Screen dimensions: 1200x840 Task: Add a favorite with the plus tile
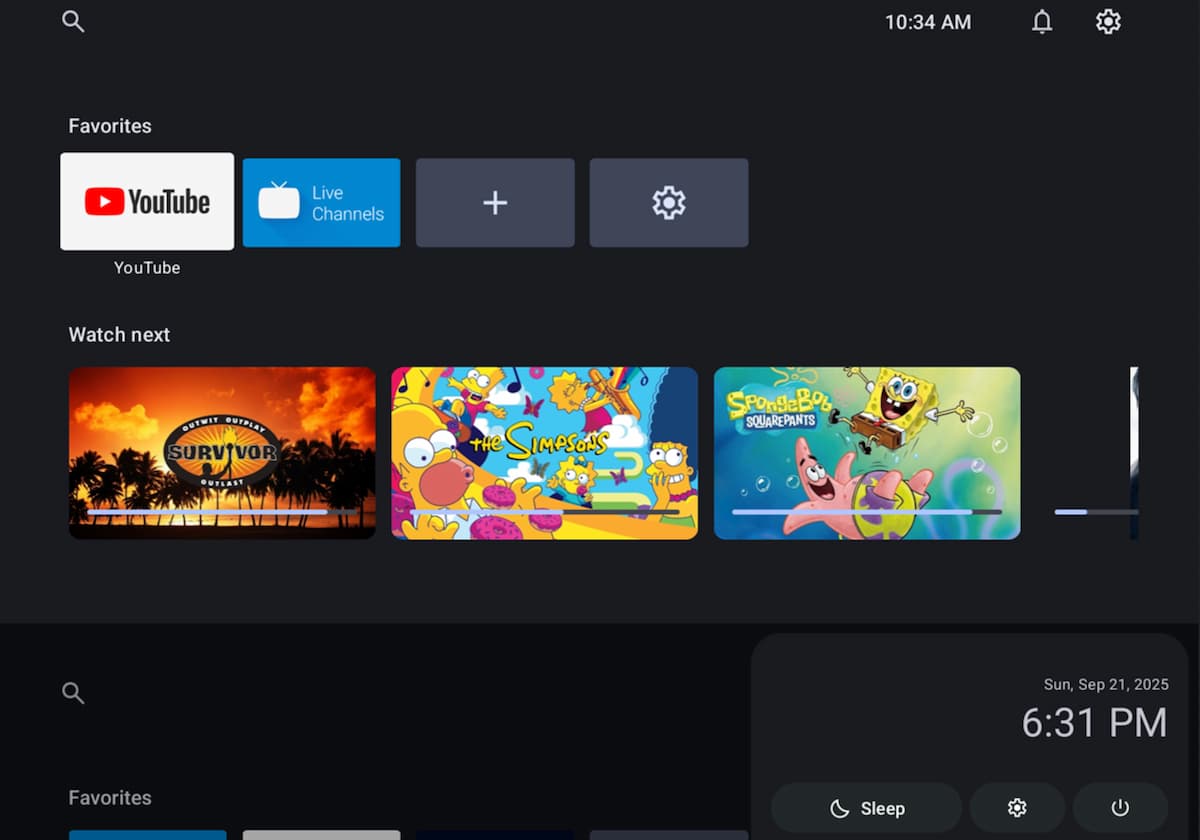tap(495, 203)
